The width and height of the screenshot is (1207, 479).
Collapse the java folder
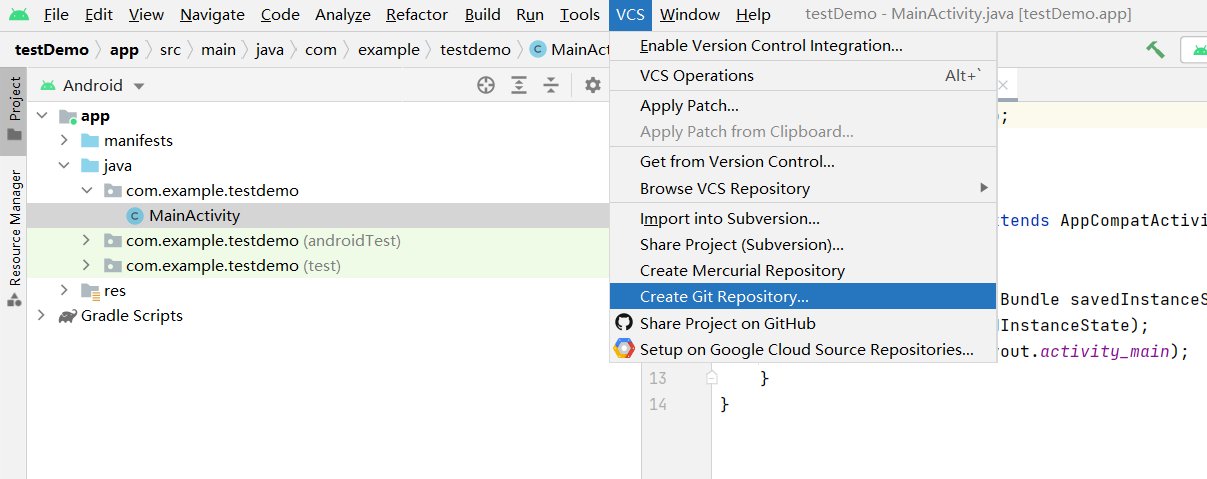coord(64,166)
